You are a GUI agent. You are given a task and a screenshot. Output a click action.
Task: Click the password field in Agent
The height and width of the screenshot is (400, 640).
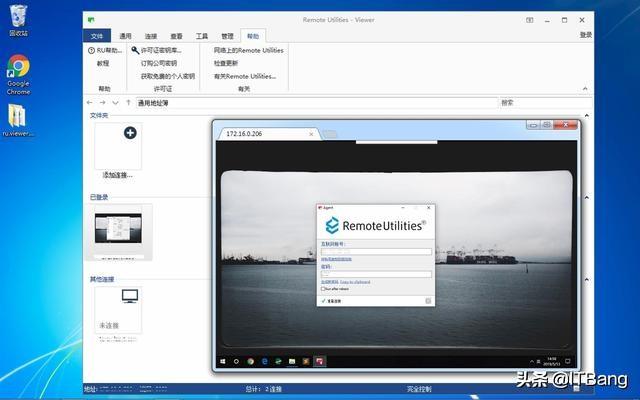coord(376,274)
